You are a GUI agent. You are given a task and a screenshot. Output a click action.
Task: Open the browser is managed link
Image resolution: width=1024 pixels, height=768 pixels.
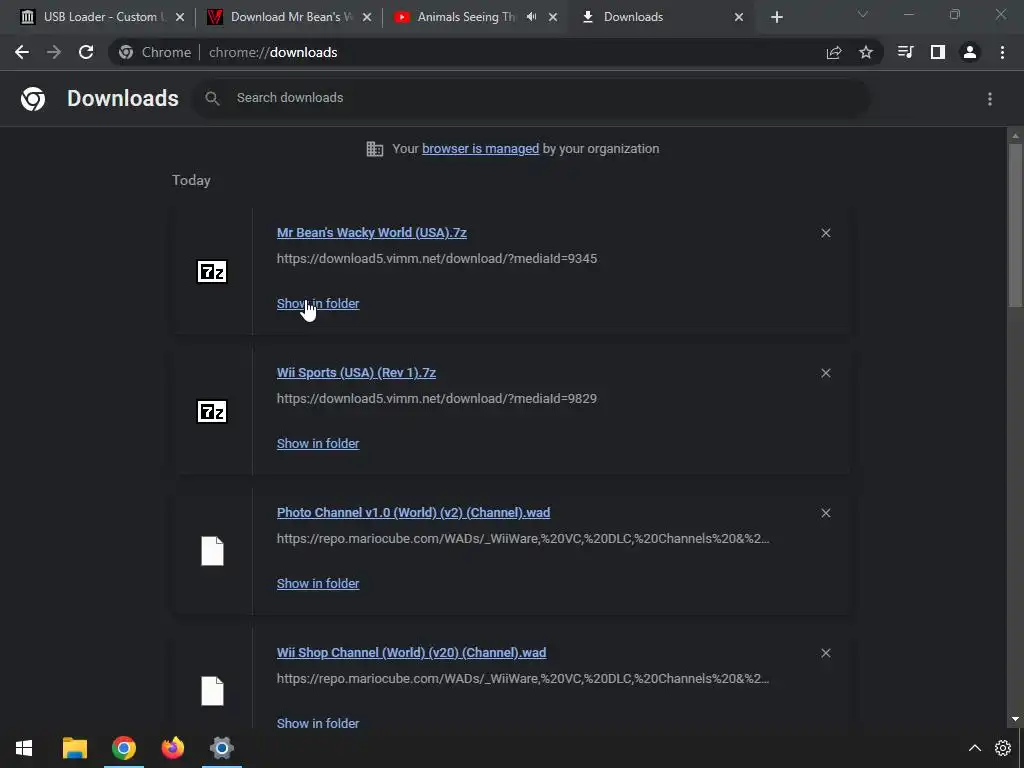(x=481, y=149)
